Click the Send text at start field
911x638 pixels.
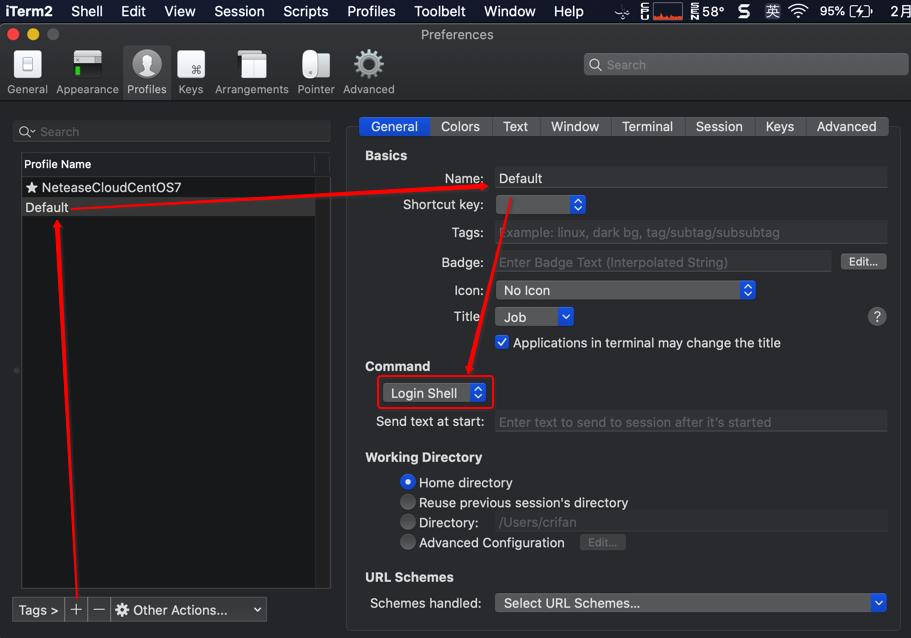tap(691, 422)
